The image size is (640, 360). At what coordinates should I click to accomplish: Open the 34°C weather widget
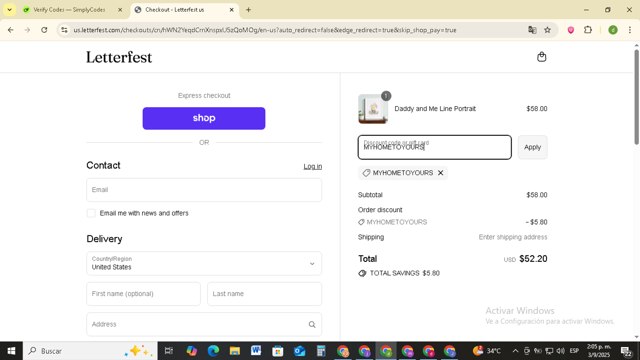tap(487, 351)
